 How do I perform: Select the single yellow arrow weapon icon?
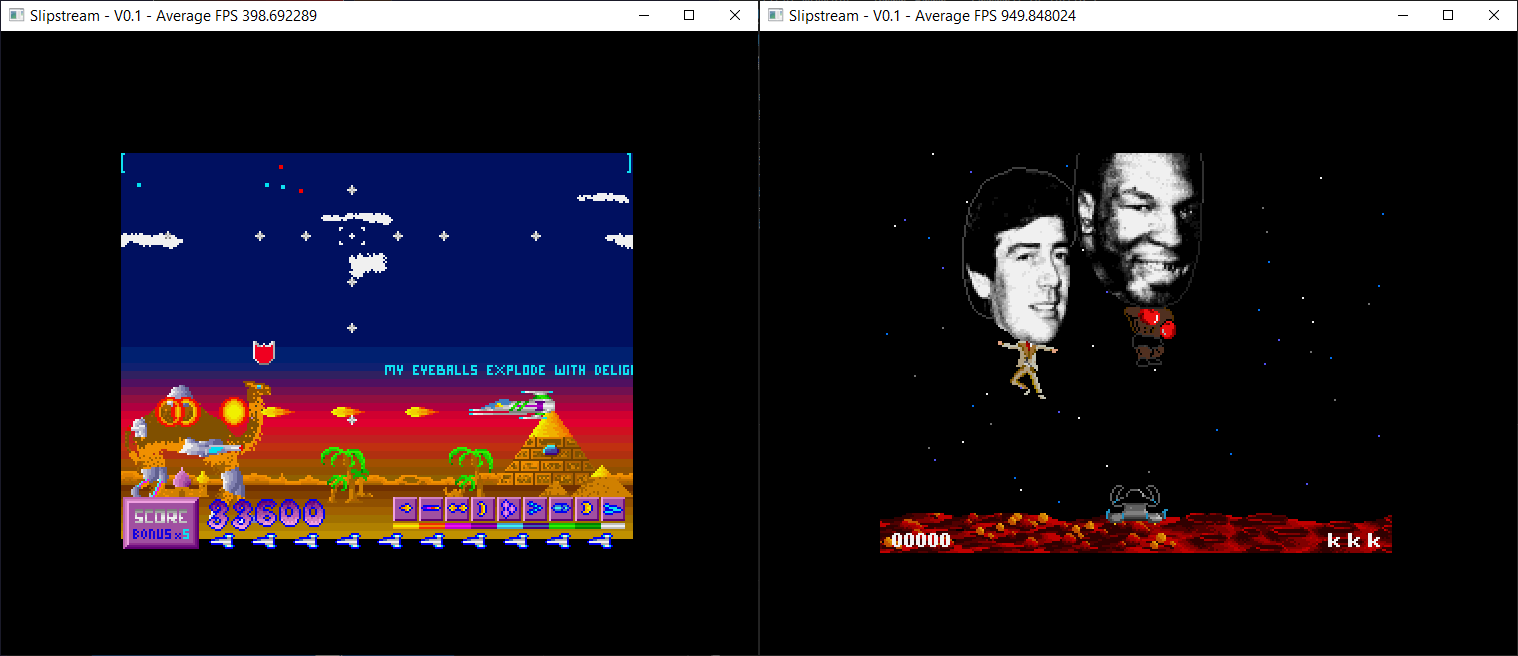[405, 509]
